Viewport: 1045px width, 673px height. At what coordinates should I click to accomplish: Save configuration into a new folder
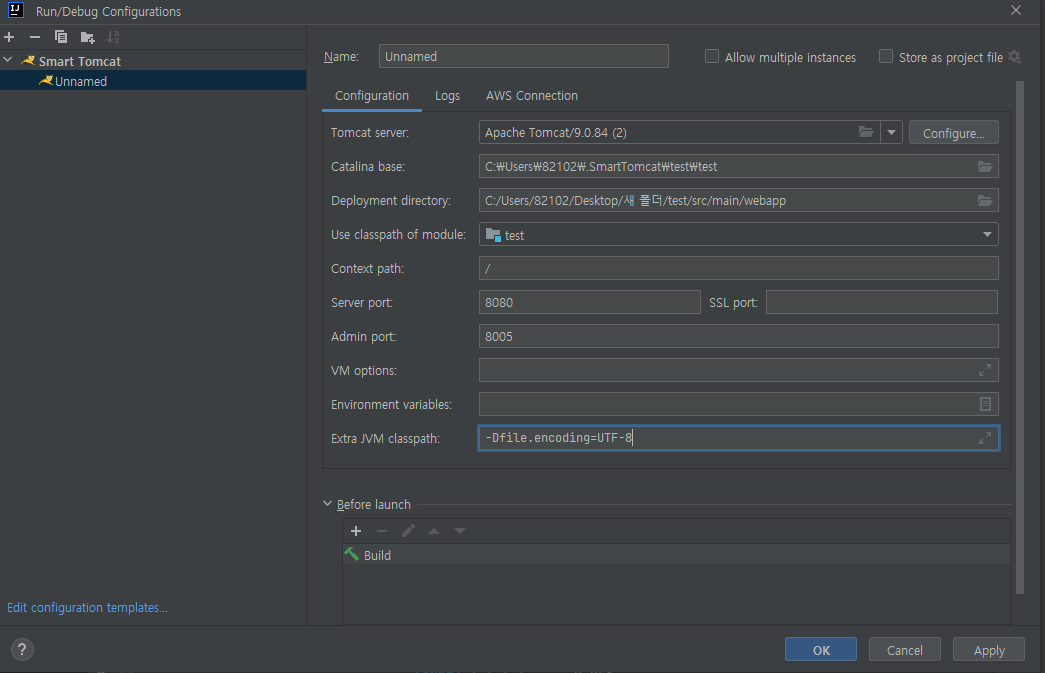point(87,37)
